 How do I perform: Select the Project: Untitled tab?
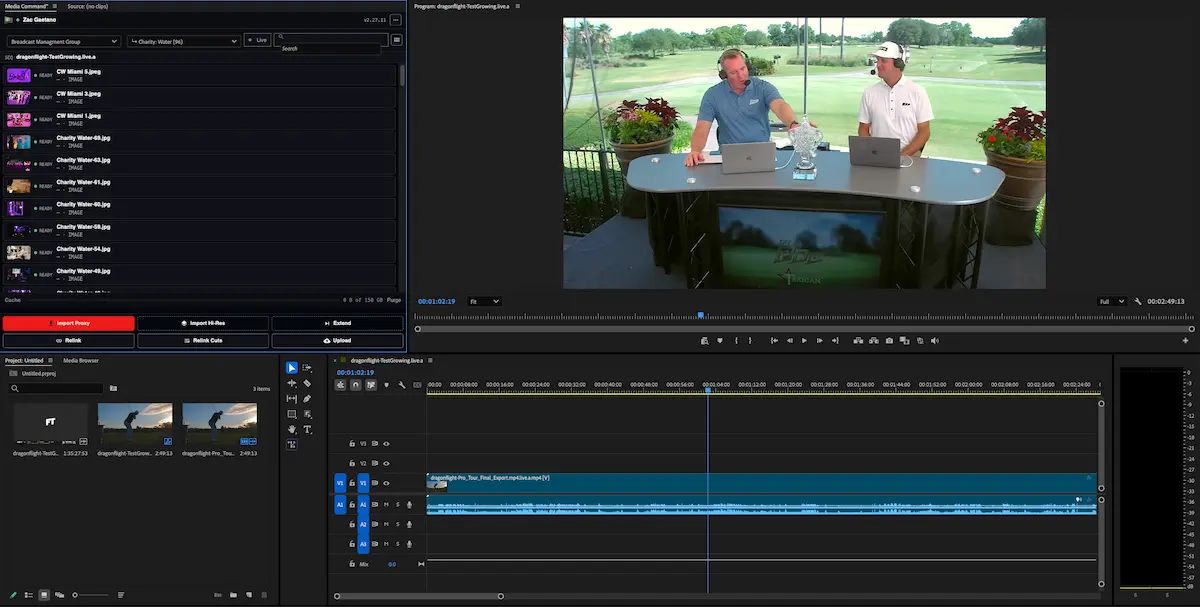(24, 360)
